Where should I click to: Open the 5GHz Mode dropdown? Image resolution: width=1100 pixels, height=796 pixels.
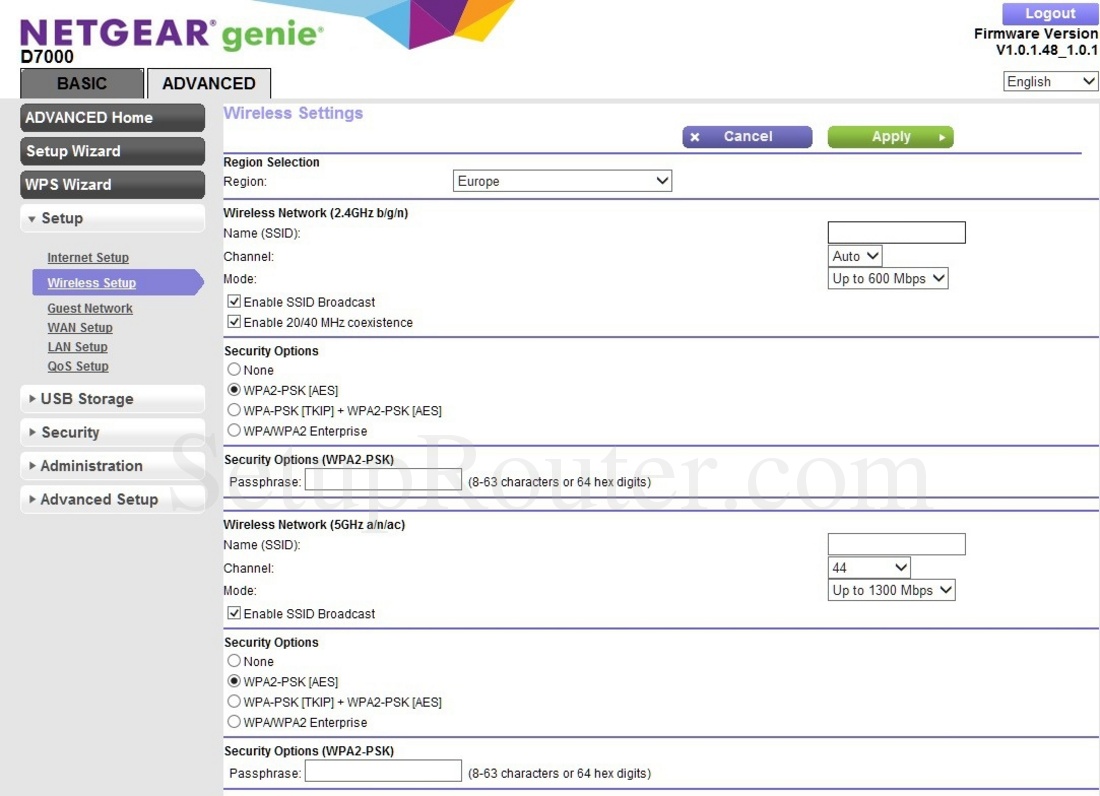890,590
